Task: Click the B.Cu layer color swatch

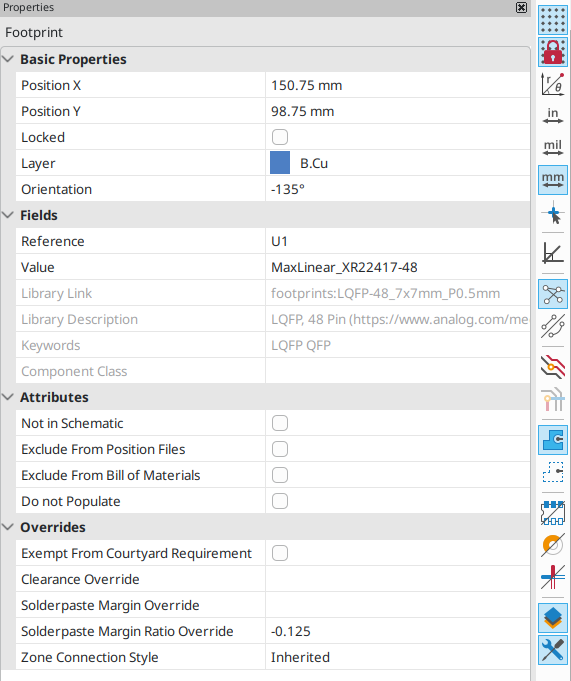Action: 280,163
